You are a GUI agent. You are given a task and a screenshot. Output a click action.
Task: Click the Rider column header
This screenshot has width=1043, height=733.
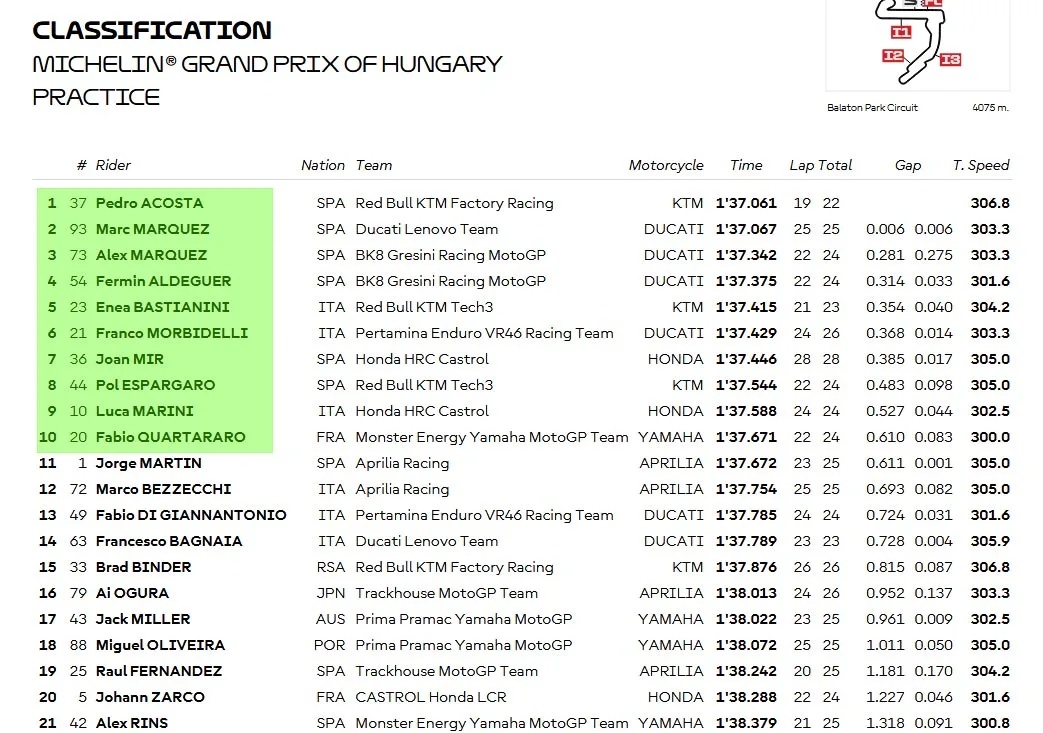tap(113, 165)
